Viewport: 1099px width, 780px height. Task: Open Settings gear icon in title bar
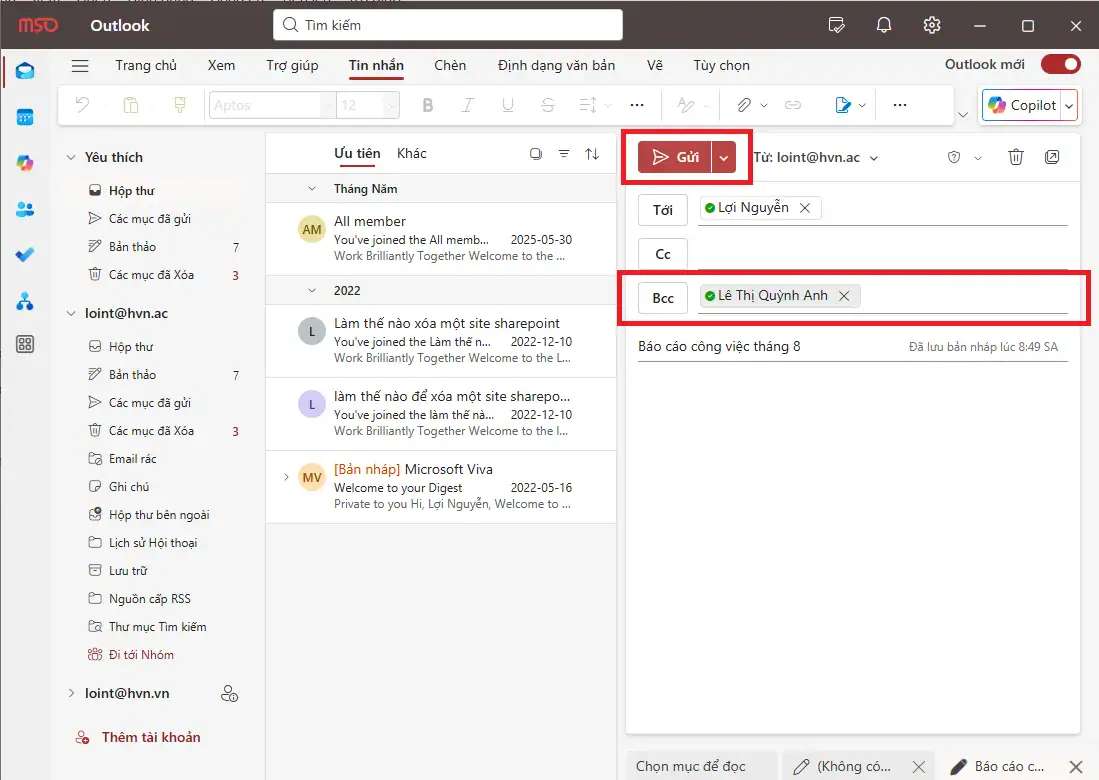tap(932, 25)
